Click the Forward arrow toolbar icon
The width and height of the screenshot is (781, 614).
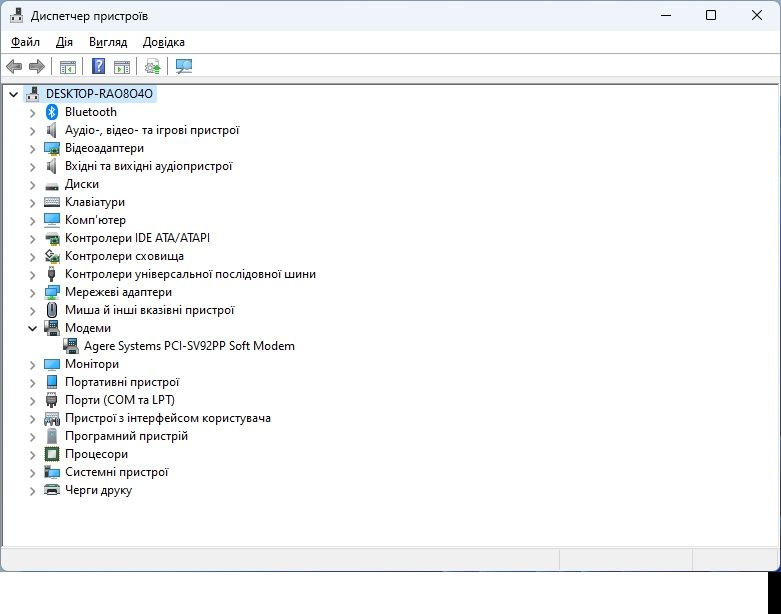pyautogui.click(x=36, y=66)
